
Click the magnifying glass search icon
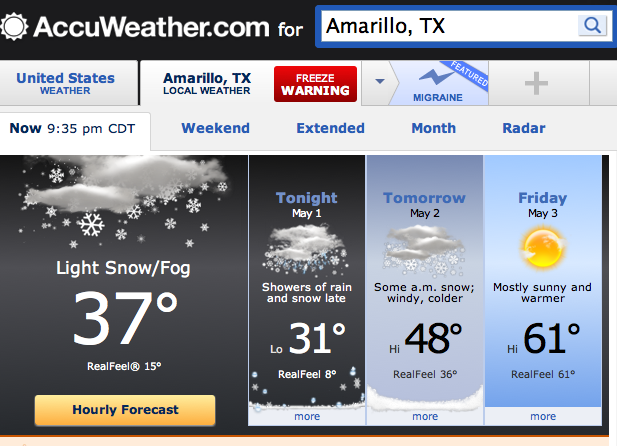click(592, 26)
